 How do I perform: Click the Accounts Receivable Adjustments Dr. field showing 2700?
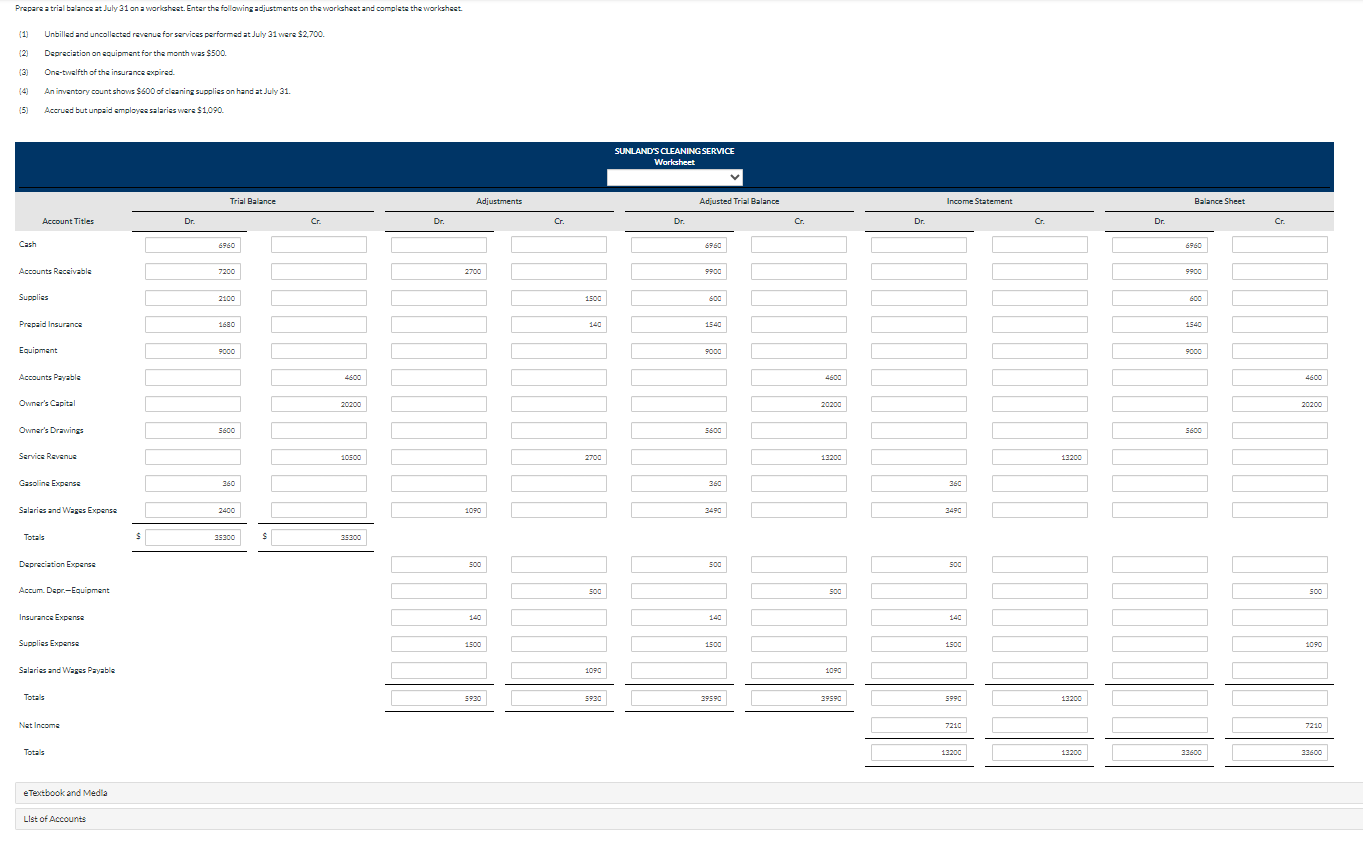click(x=438, y=271)
